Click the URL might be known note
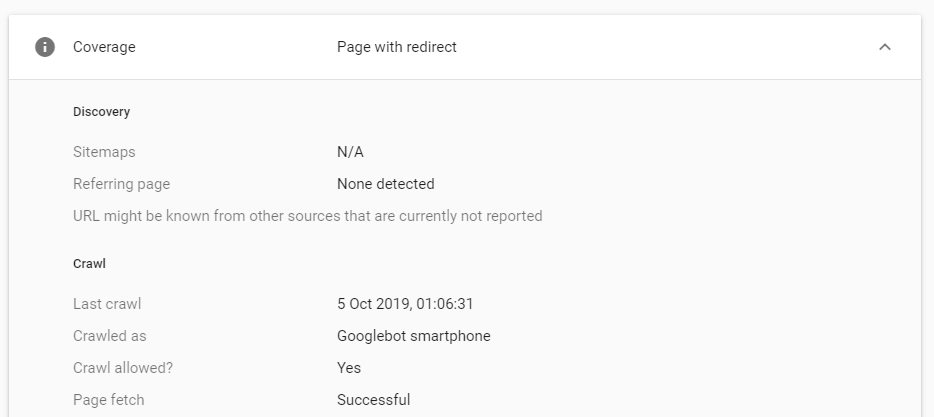Screen dimensions: 934x417 (307, 216)
